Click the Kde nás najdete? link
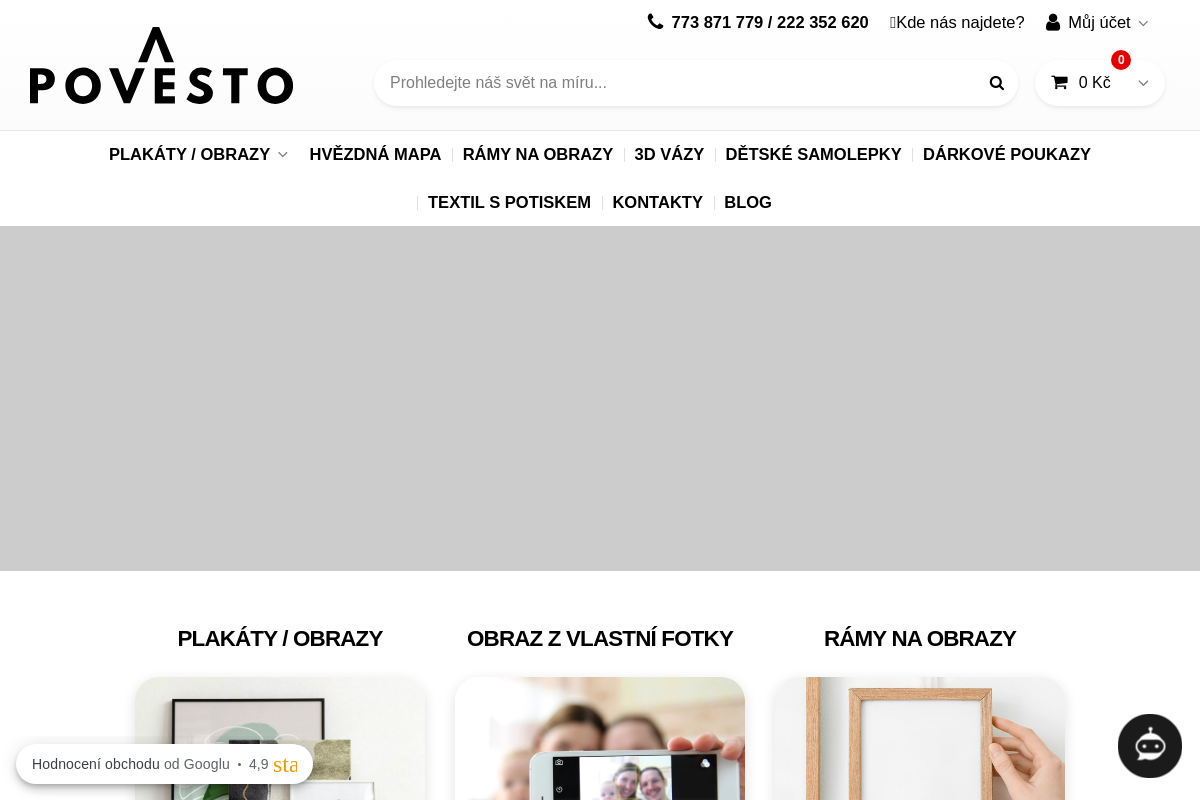 click(x=960, y=22)
